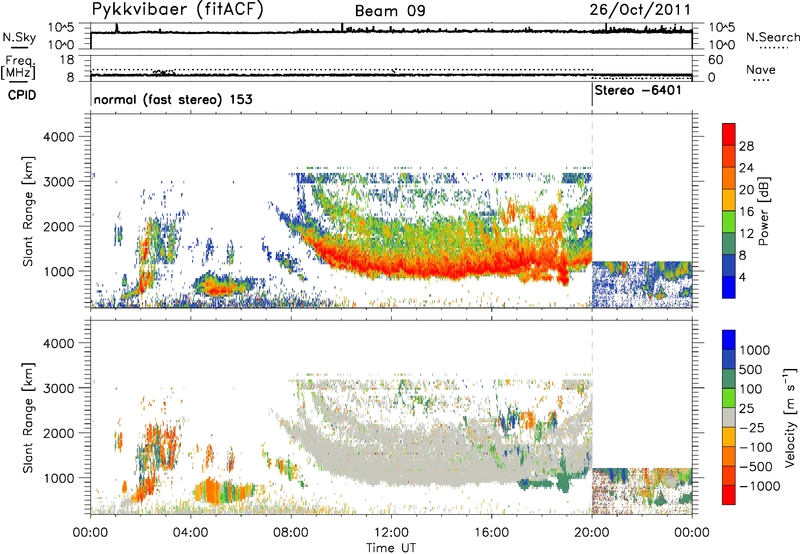The image size is (800, 554).
Task: Click 'normal (fast stereo) 153' text
Action: (173, 99)
